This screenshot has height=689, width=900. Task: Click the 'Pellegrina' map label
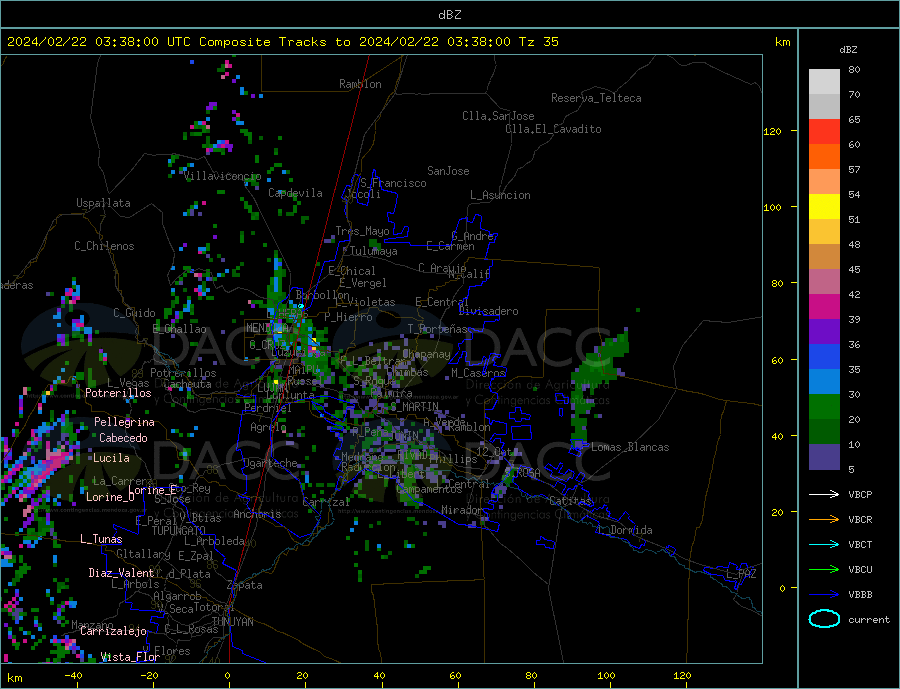125,423
